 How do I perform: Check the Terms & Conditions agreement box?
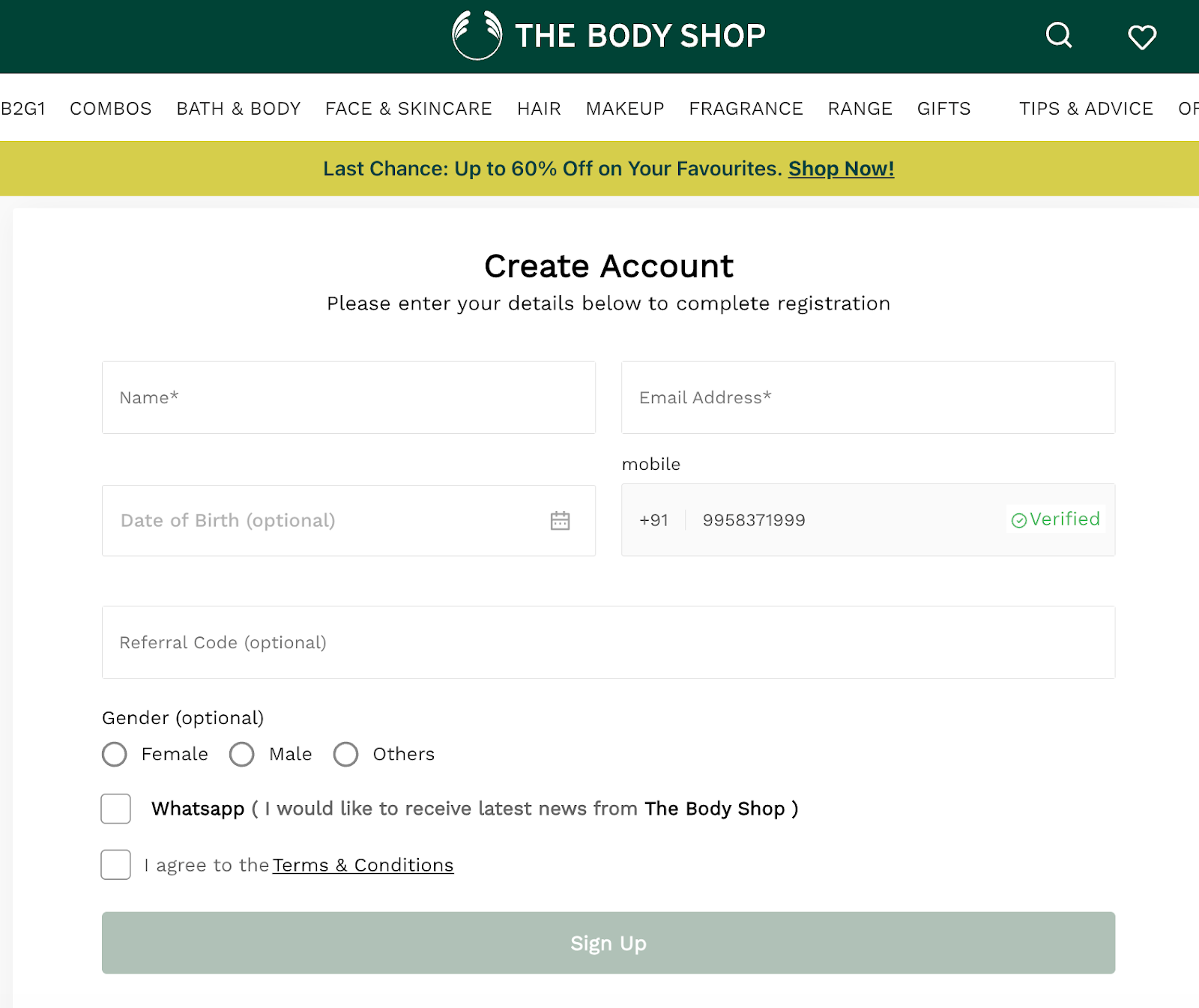(115, 865)
